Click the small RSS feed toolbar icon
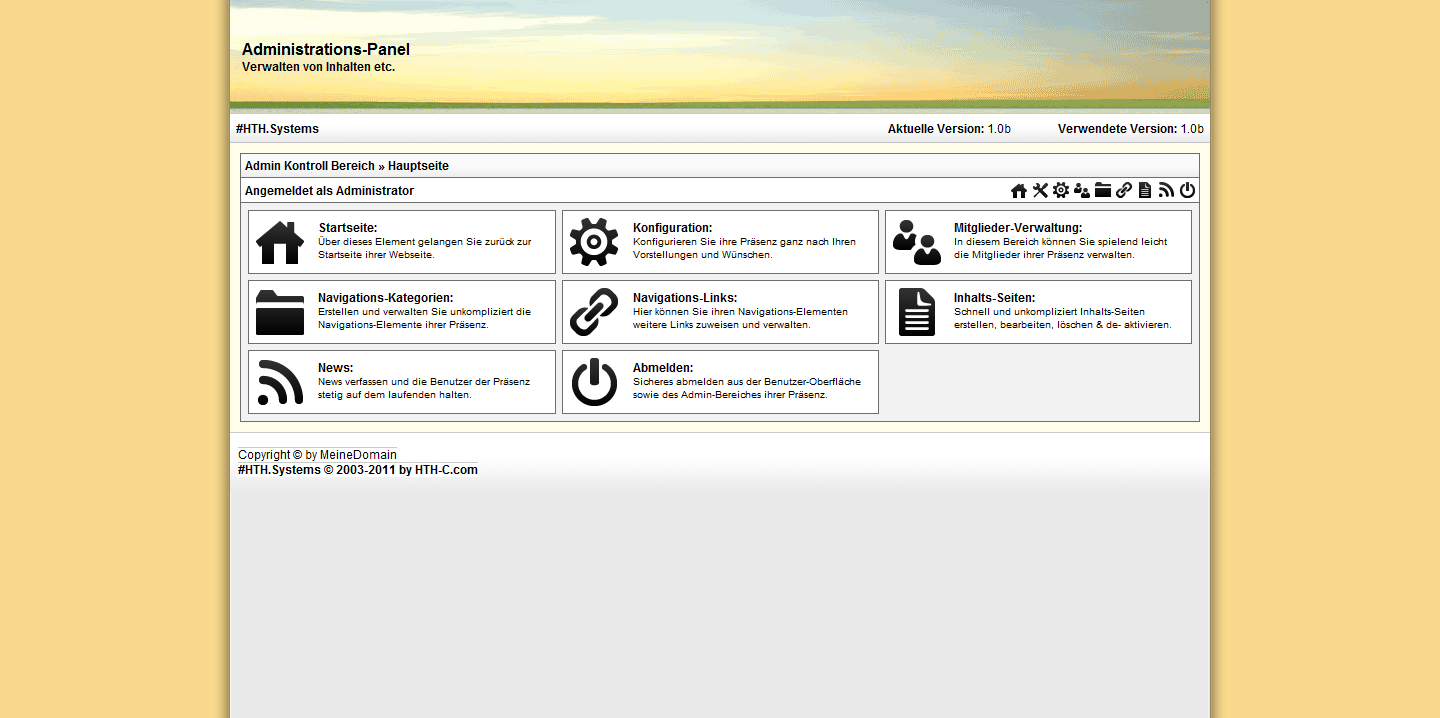Image resolution: width=1440 pixels, height=718 pixels. 1166,191
